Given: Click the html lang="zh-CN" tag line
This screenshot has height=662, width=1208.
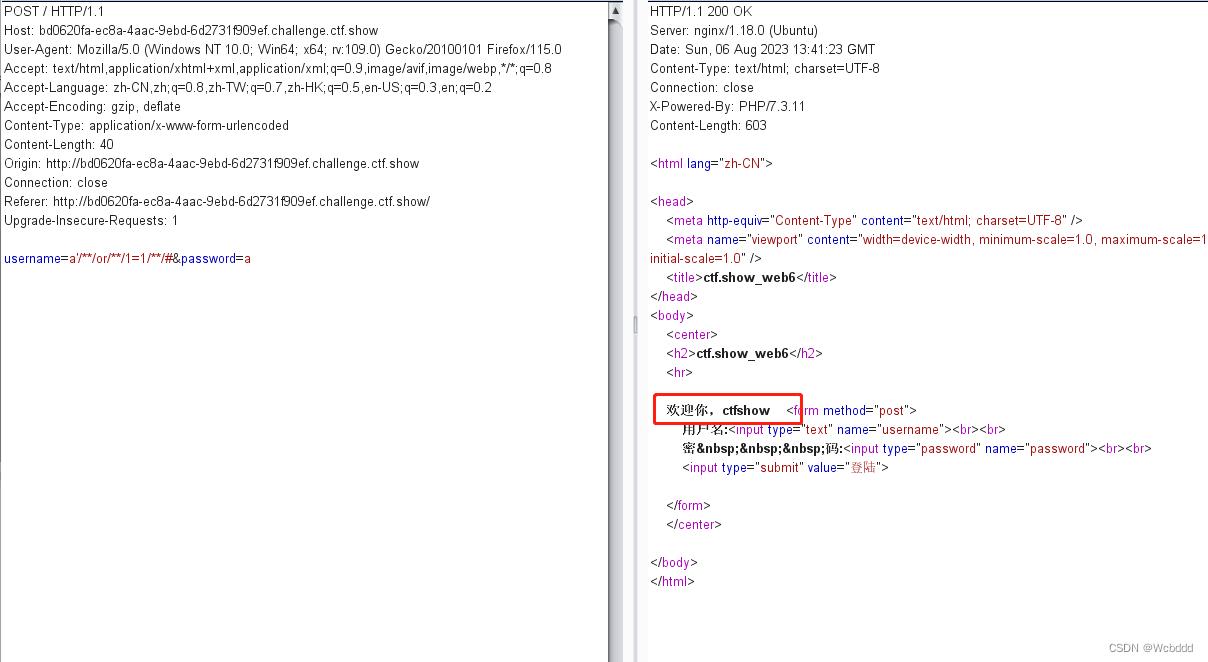Looking at the screenshot, I should click(x=711, y=163).
